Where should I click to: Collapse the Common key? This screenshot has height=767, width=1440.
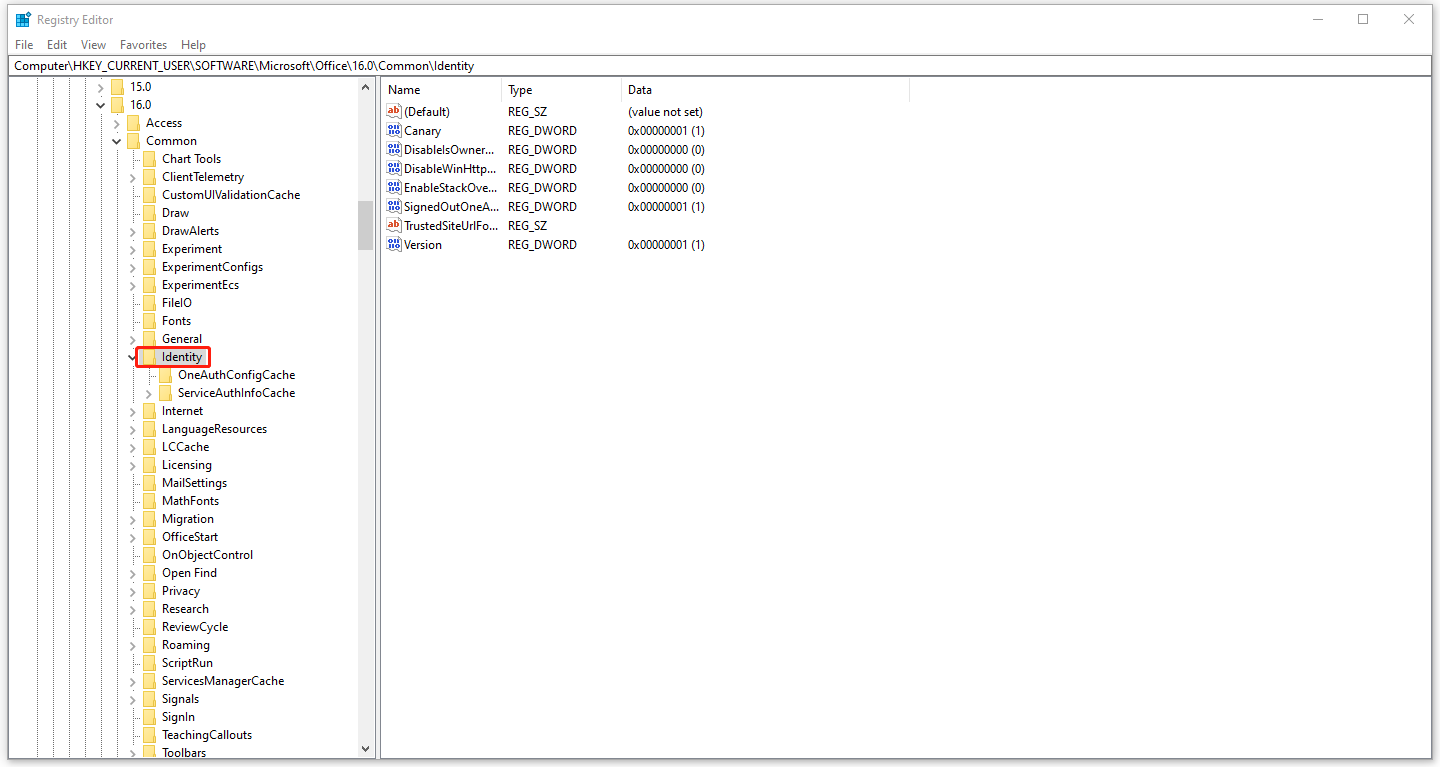tap(117, 141)
